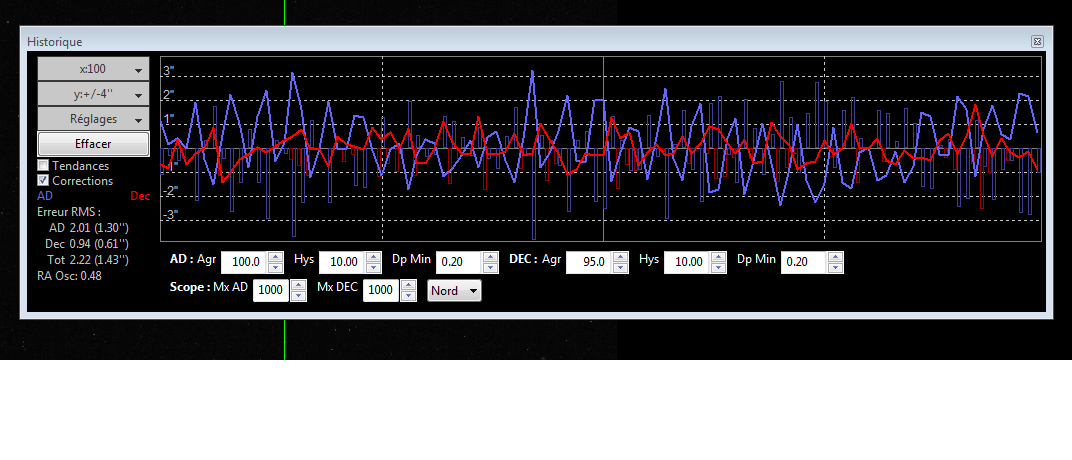The image size is (1072, 460).
Task: Click the Dec 0.94 RMS value
Action: point(88,244)
